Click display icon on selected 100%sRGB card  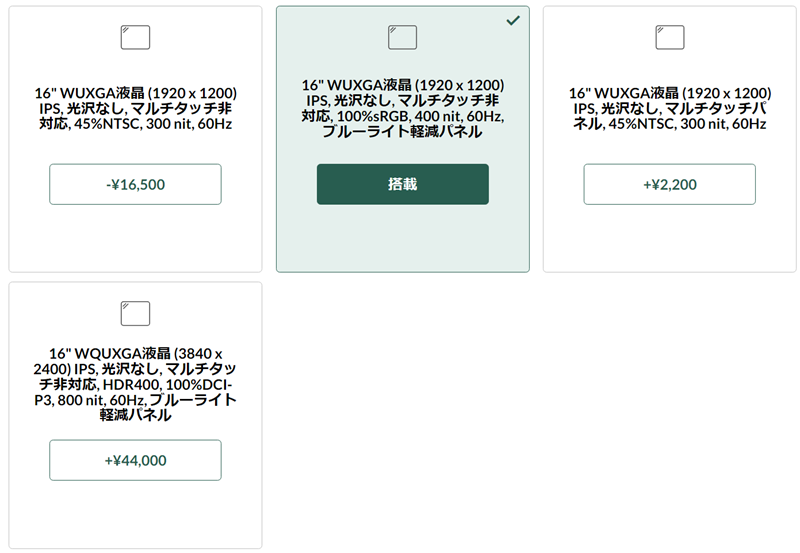tap(403, 37)
